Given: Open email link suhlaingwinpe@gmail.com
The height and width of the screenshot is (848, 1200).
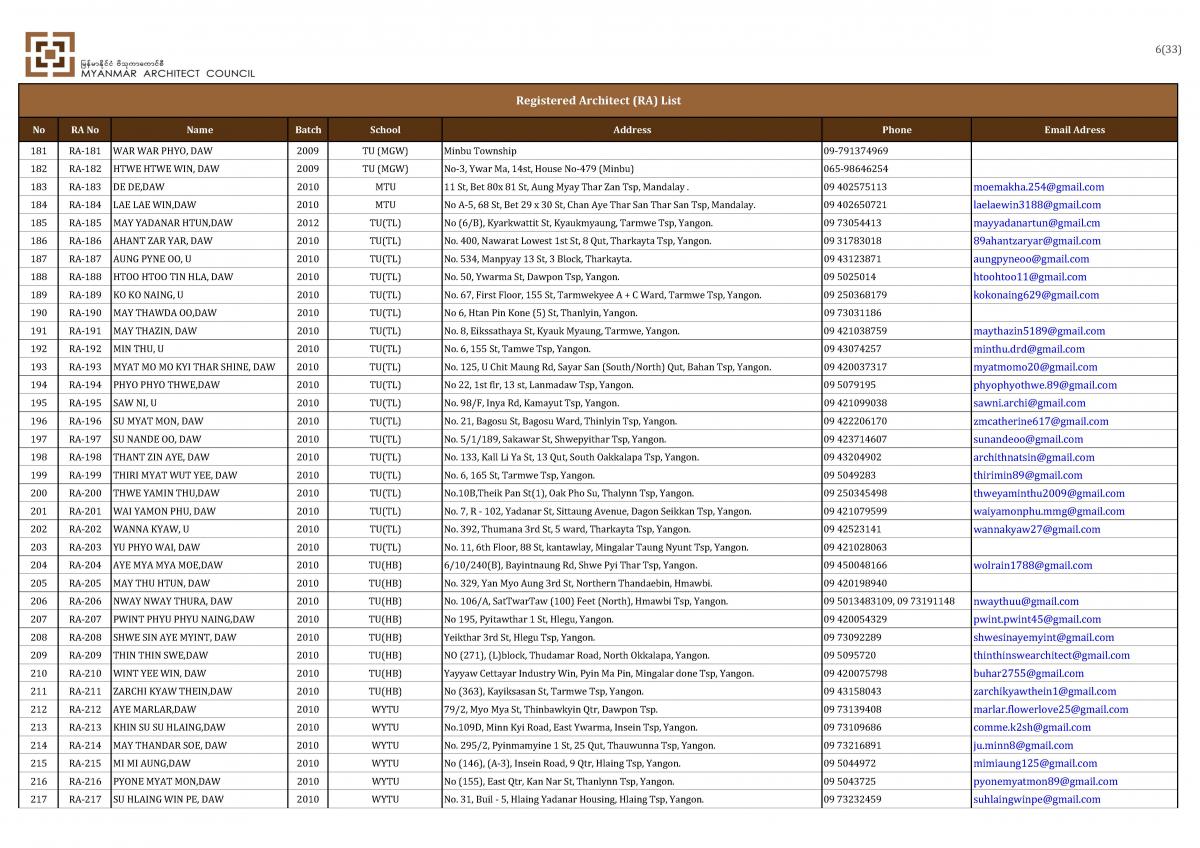Looking at the screenshot, I should tap(1036, 799).
